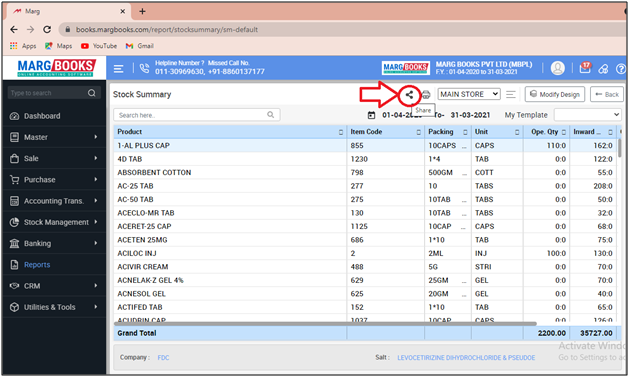Image resolution: width=630 pixels, height=377 pixels.
Task: Click the print icon next to Share
Action: [x=426, y=95]
